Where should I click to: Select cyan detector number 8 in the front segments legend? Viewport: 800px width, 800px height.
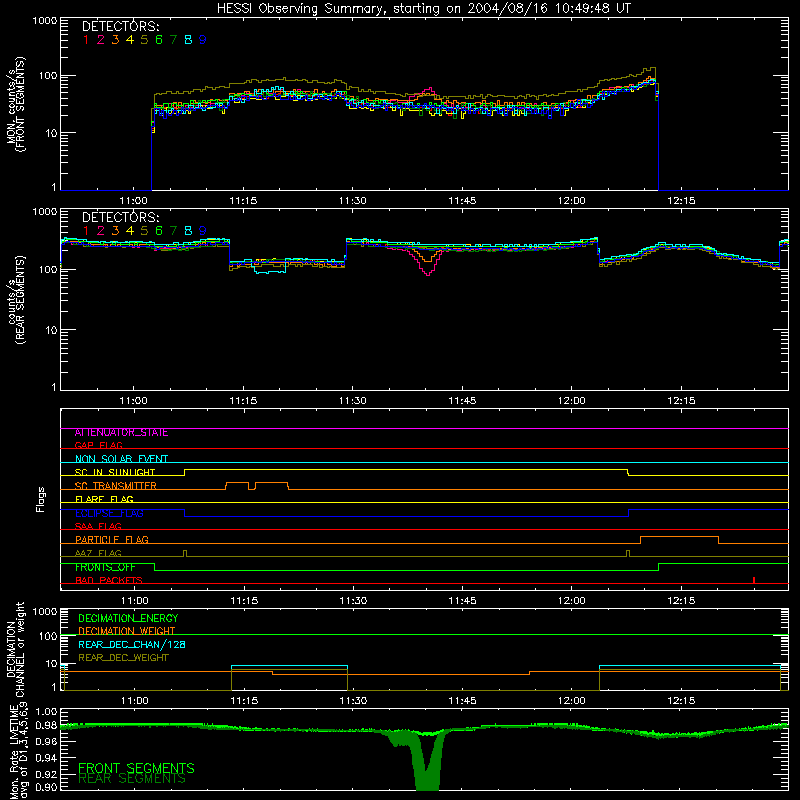[188, 40]
